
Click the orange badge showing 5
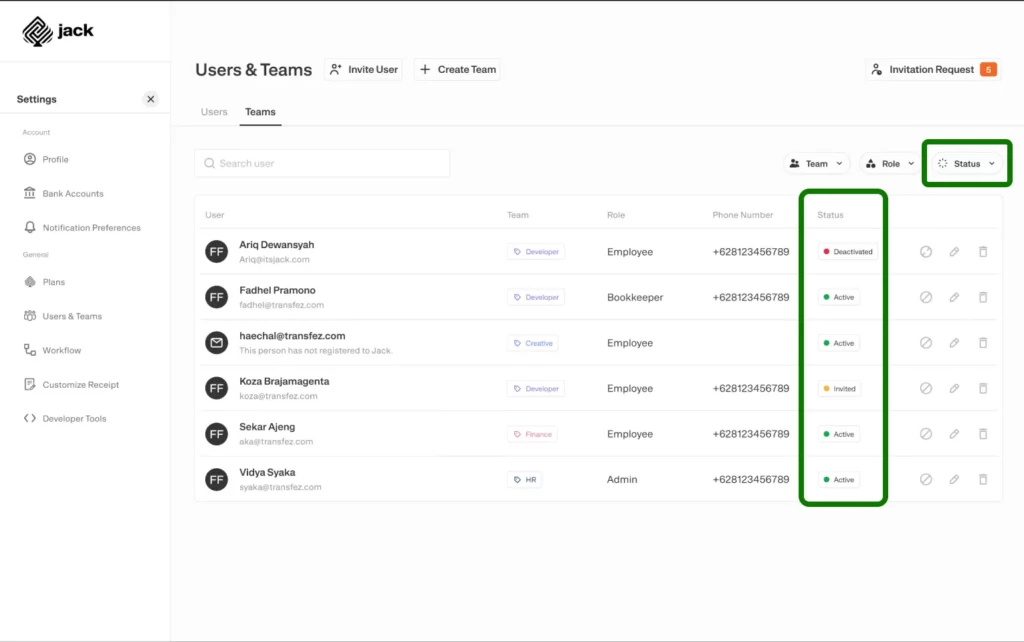(x=988, y=69)
